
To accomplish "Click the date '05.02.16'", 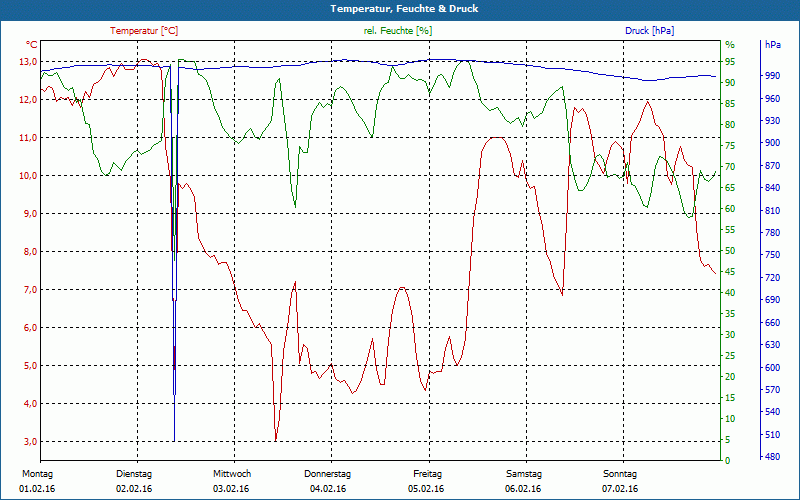I will [x=426, y=489].
